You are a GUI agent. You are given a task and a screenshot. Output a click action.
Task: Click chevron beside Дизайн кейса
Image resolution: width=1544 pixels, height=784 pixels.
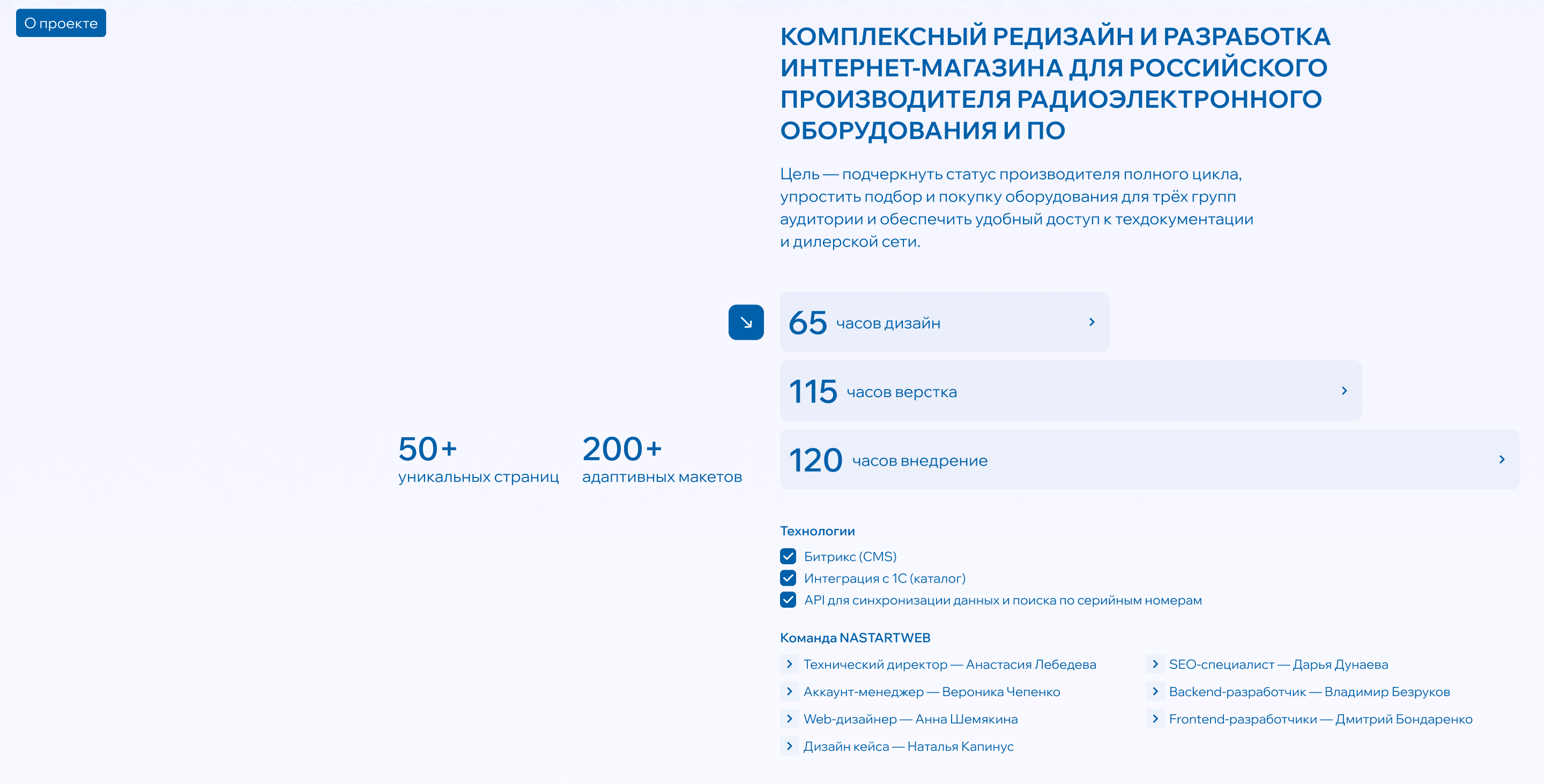click(789, 746)
